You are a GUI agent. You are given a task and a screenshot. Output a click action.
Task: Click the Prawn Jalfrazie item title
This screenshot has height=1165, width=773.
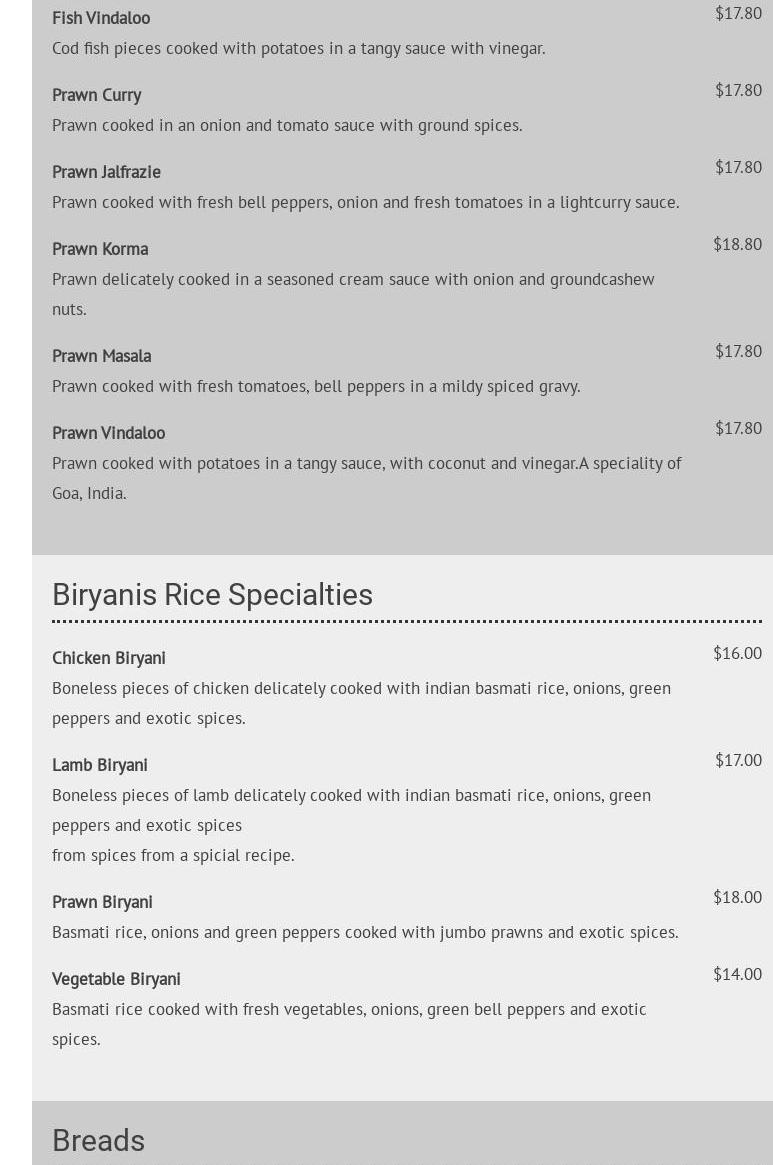coord(106,172)
